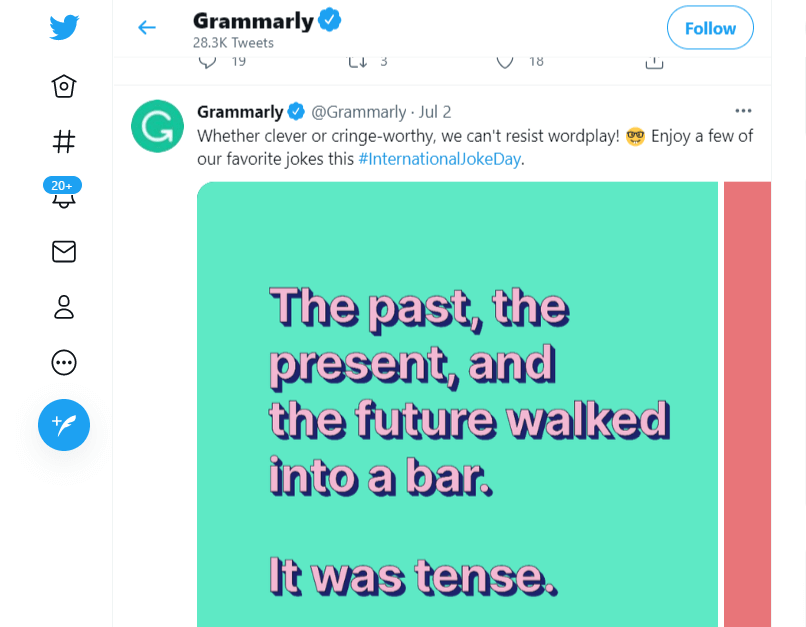Open the @Grammarly handle in the tweet

click(x=359, y=112)
